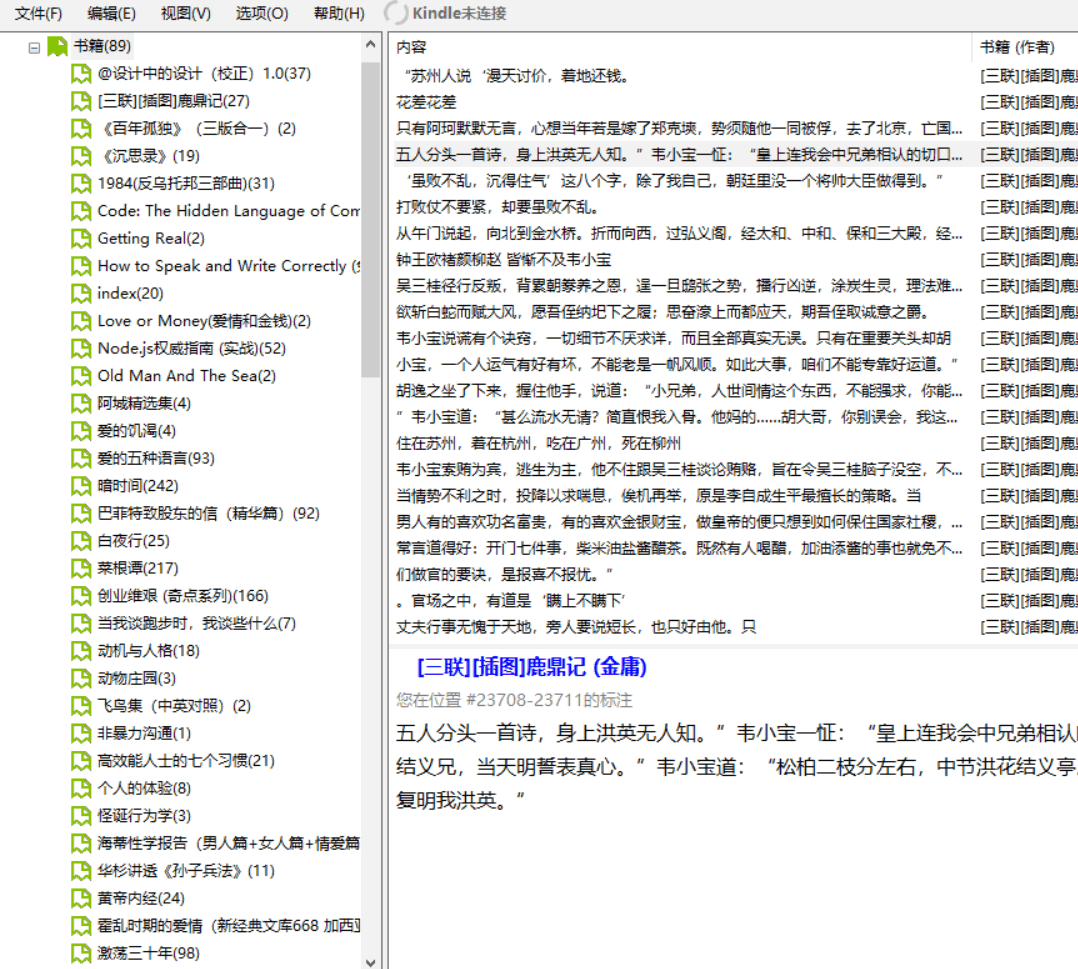Select the book 飞鸟集（中英对照）(2)
This screenshot has height=969, width=1078.
pos(174,706)
